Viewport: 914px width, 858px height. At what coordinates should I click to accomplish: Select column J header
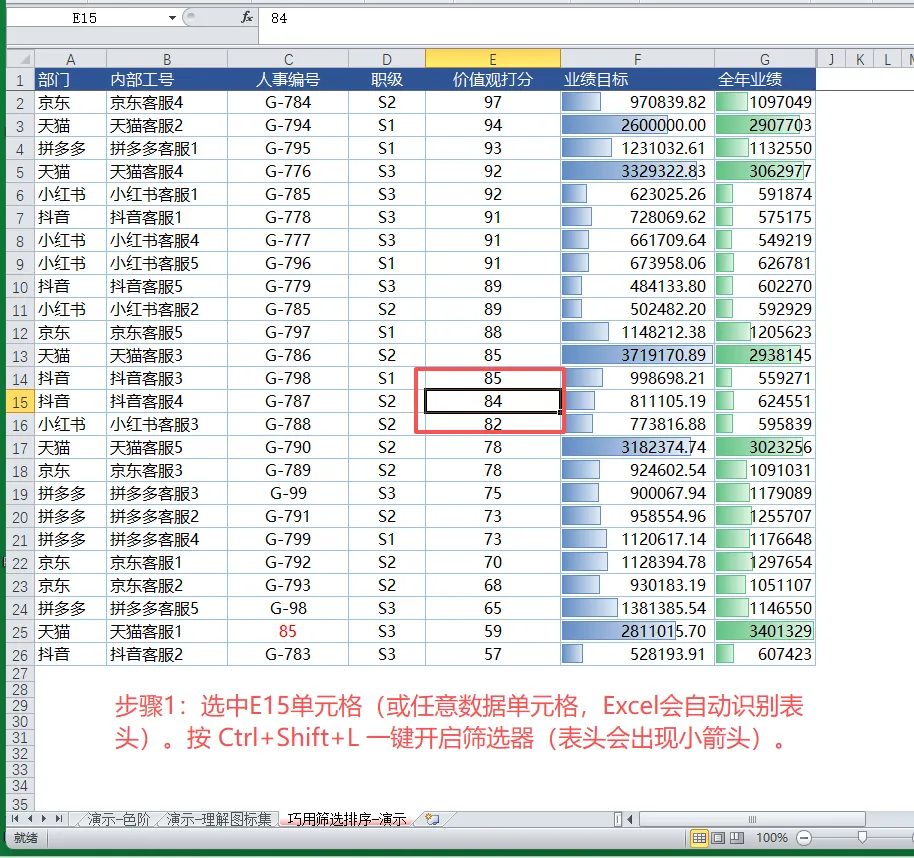pos(831,59)
